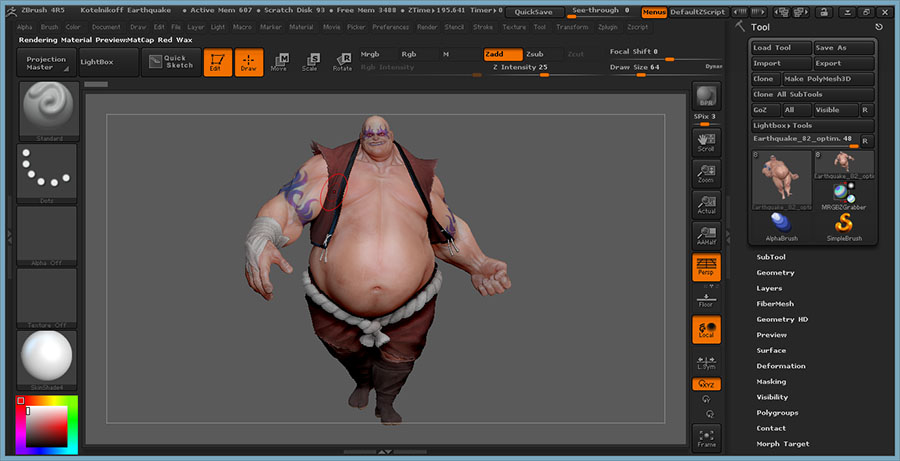The height and width of the screenshot is (461, 900).
Task: Open LightBox browser
Action: tap(108, 62)
